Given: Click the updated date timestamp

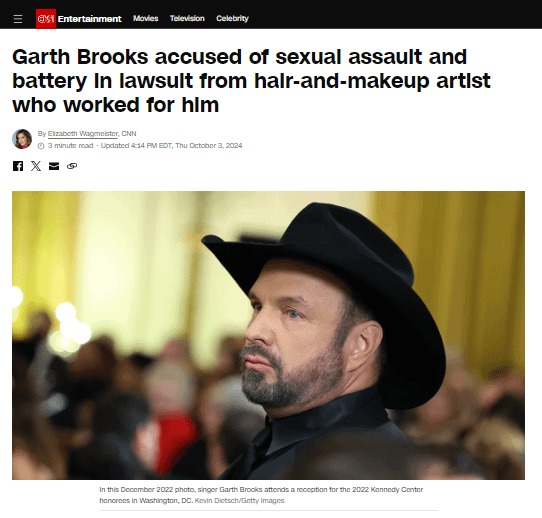Looking at the screenshot, I should pyautogui.click(x=171, y=145).
